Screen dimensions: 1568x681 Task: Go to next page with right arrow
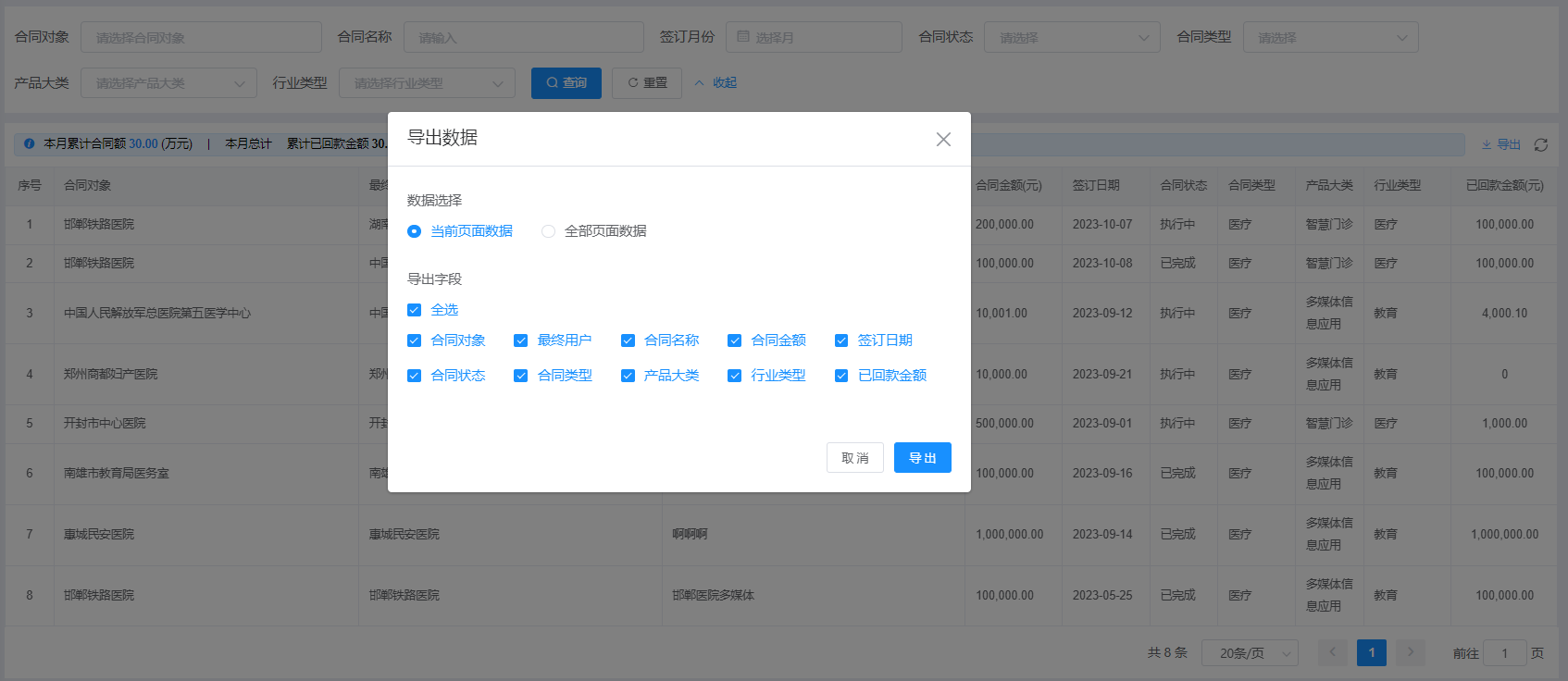pos(1410,652)
